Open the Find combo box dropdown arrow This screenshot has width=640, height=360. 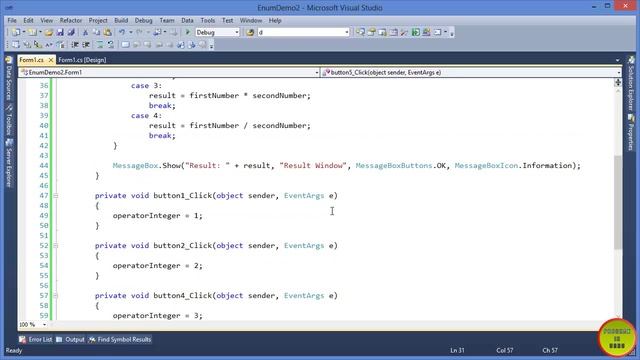347,32
